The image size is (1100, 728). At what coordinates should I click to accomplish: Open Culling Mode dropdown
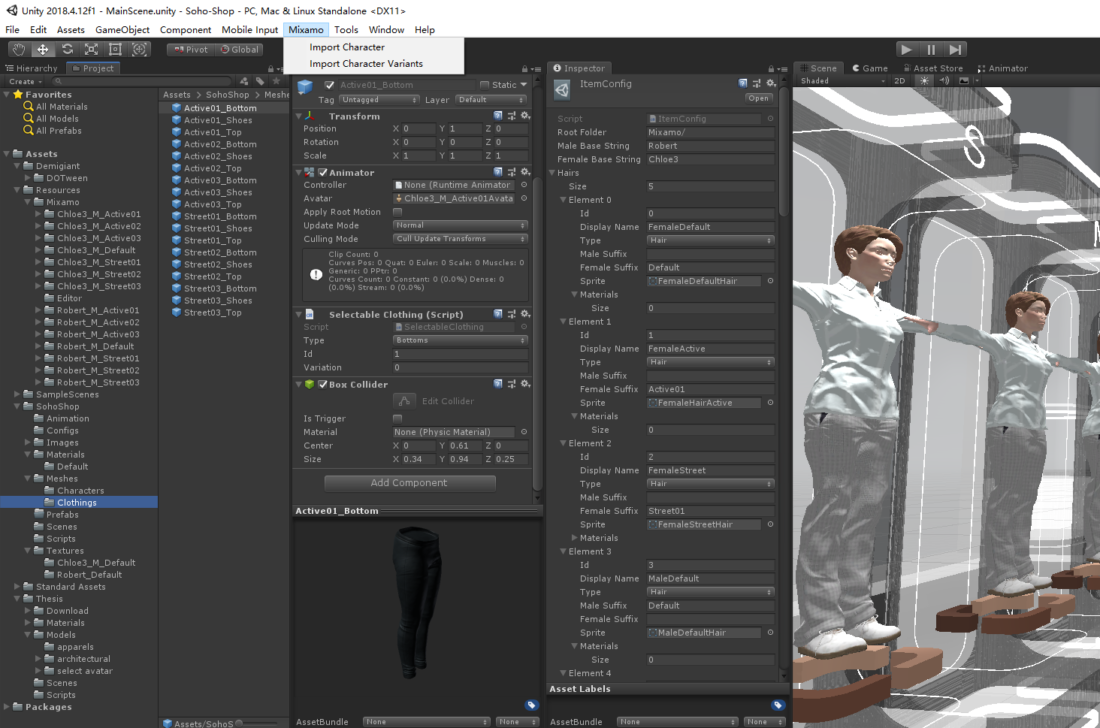(x=460, y=238)
